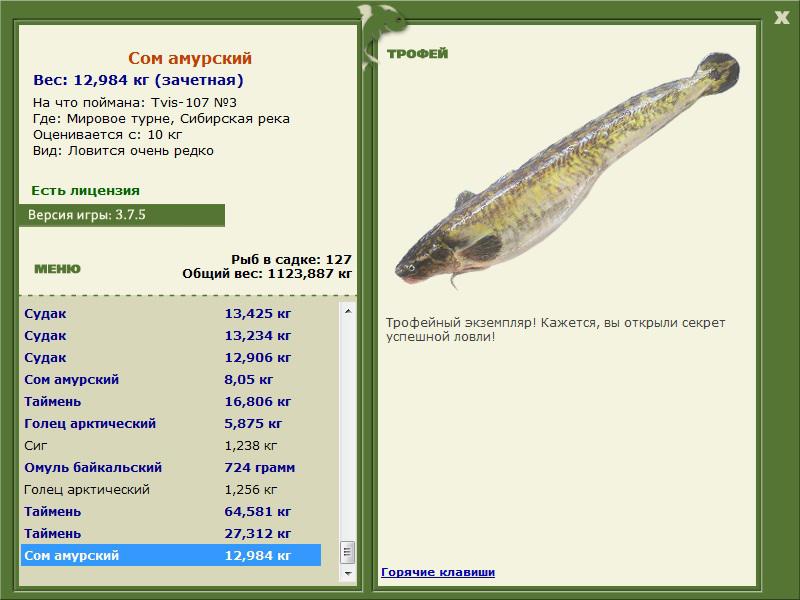Screen dimensions: 800x600
Task: Click the Где: Мировое турне, Сибирская река line
Action: pyautogui.click(x=161, y=119)
